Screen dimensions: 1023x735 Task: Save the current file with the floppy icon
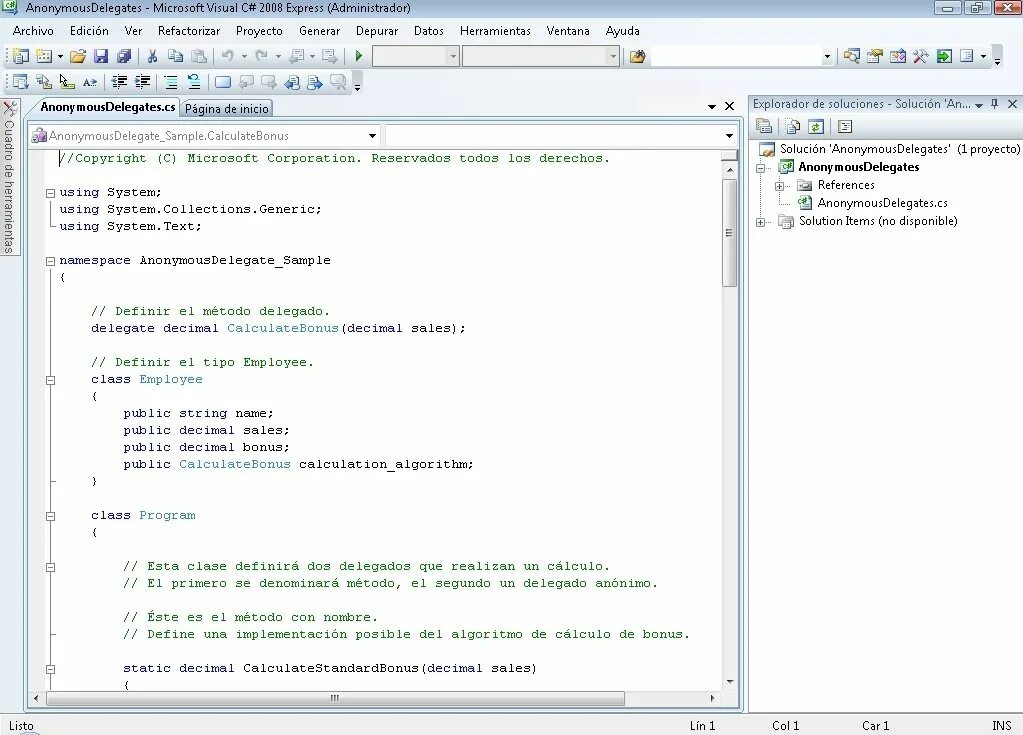point(100,56)
